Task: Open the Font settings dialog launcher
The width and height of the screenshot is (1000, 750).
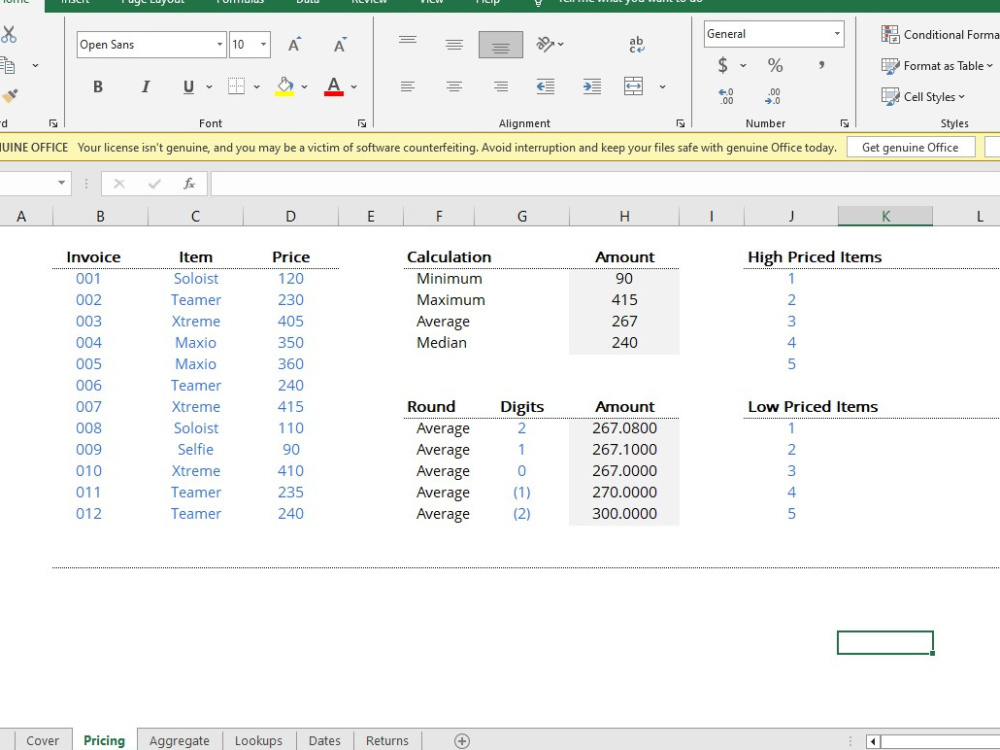Action: click(x=362, y=123)
